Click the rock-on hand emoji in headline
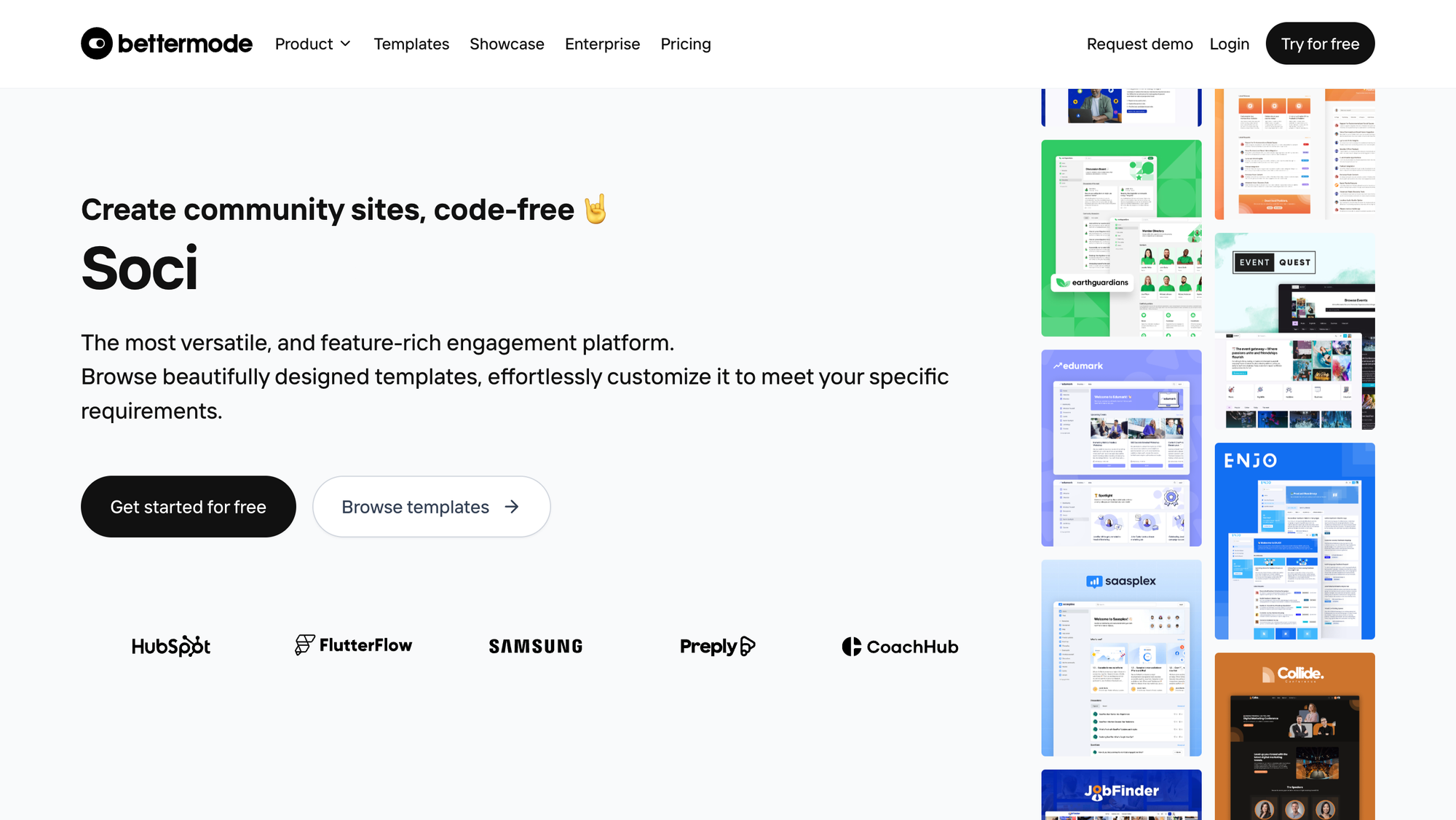1456x820 pixels. coord(595,209)
